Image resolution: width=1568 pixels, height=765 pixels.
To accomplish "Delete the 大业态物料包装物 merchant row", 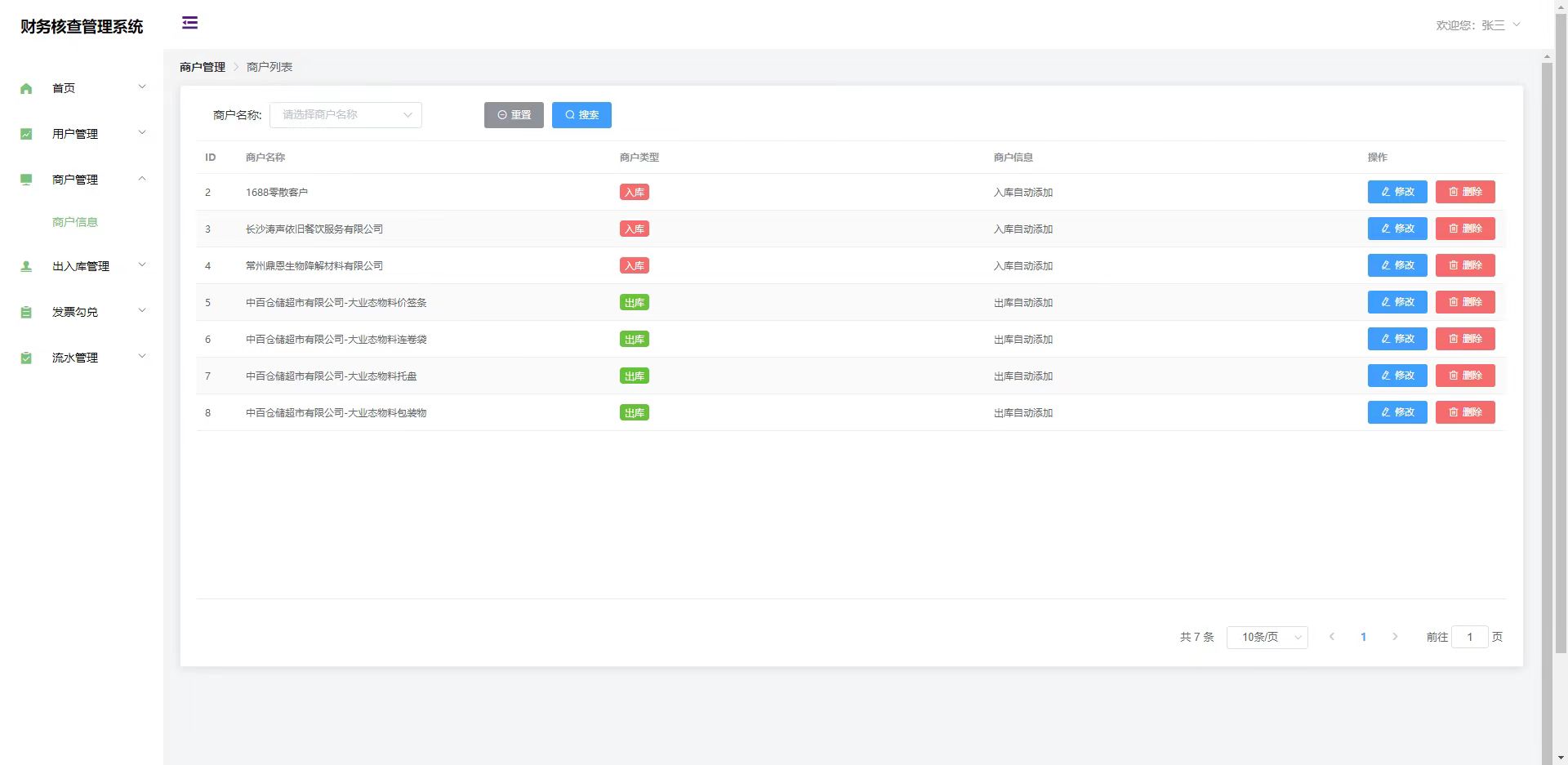I will 1465,412.
